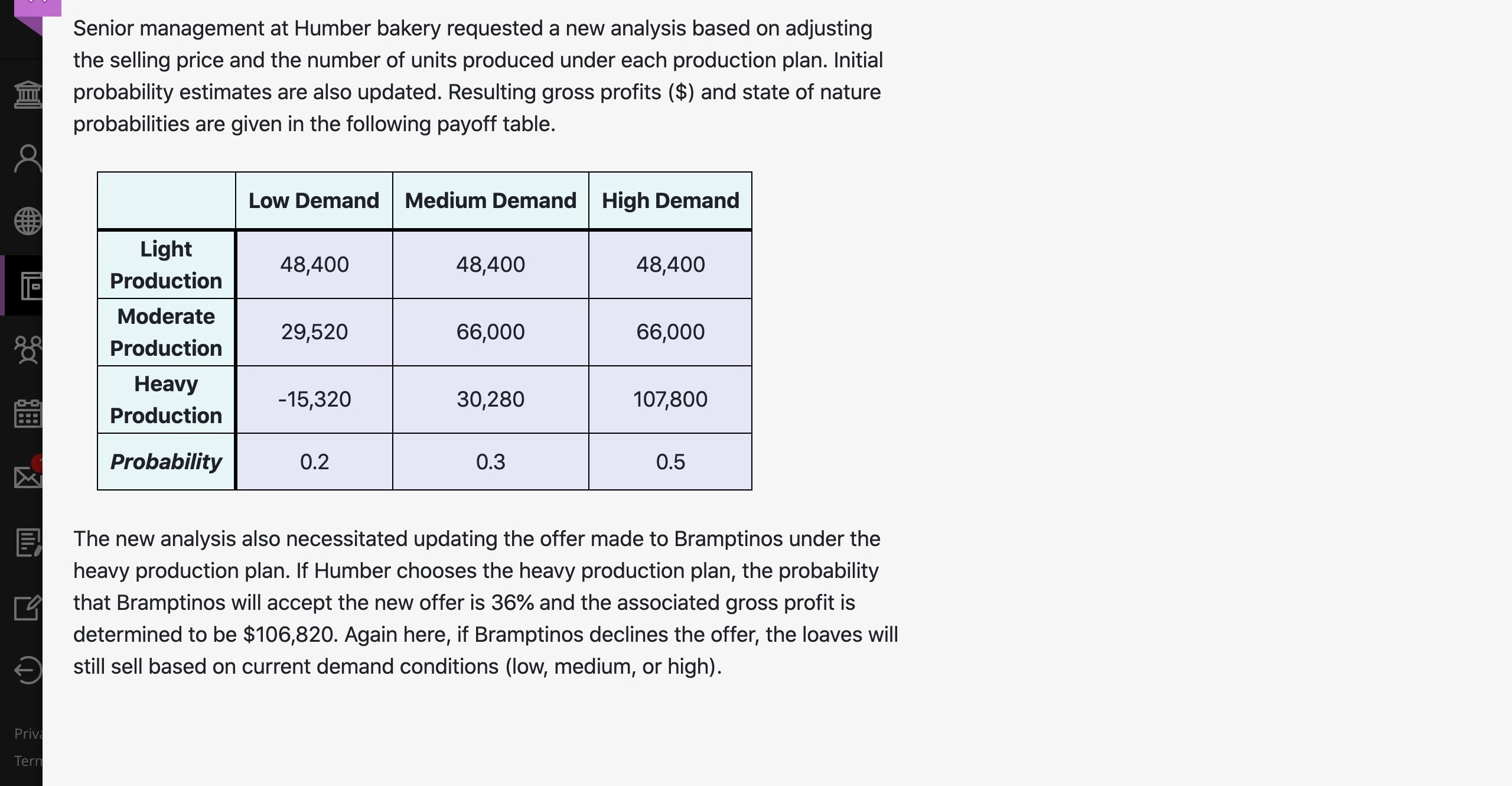1512x786 pixels.
Task: Select the -15,320 Heavy Production cell
Action: [314, 399]
